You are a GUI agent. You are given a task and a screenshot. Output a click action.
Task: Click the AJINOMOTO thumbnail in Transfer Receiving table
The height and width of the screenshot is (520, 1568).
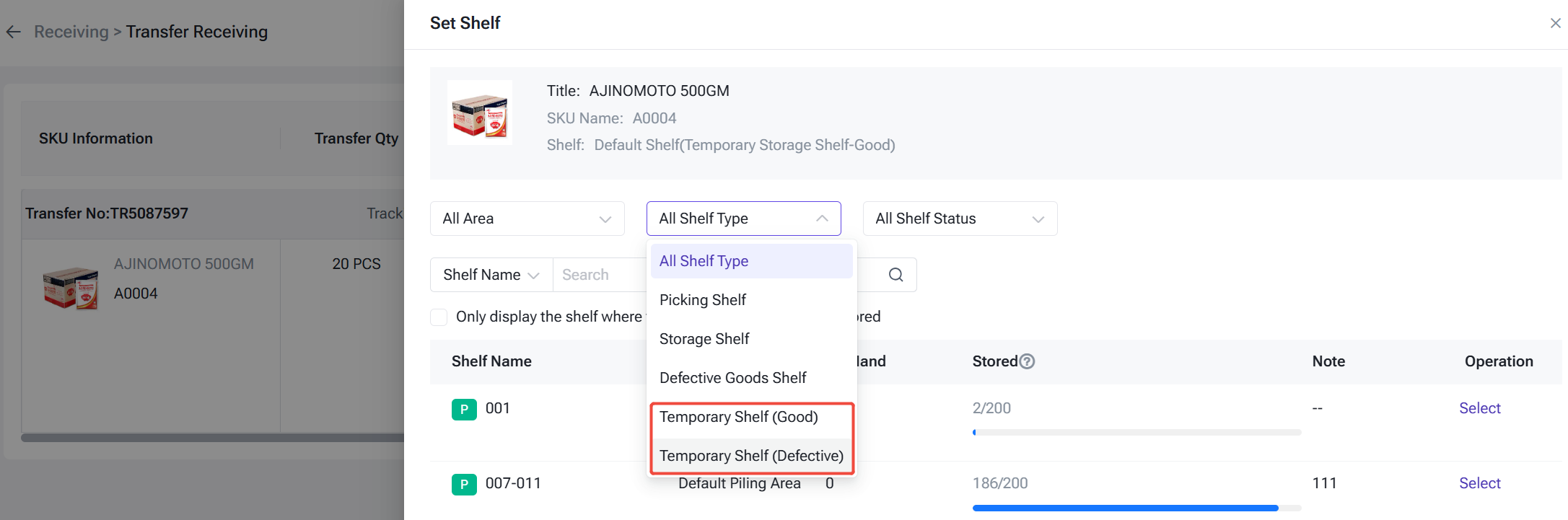click(70, 287)
